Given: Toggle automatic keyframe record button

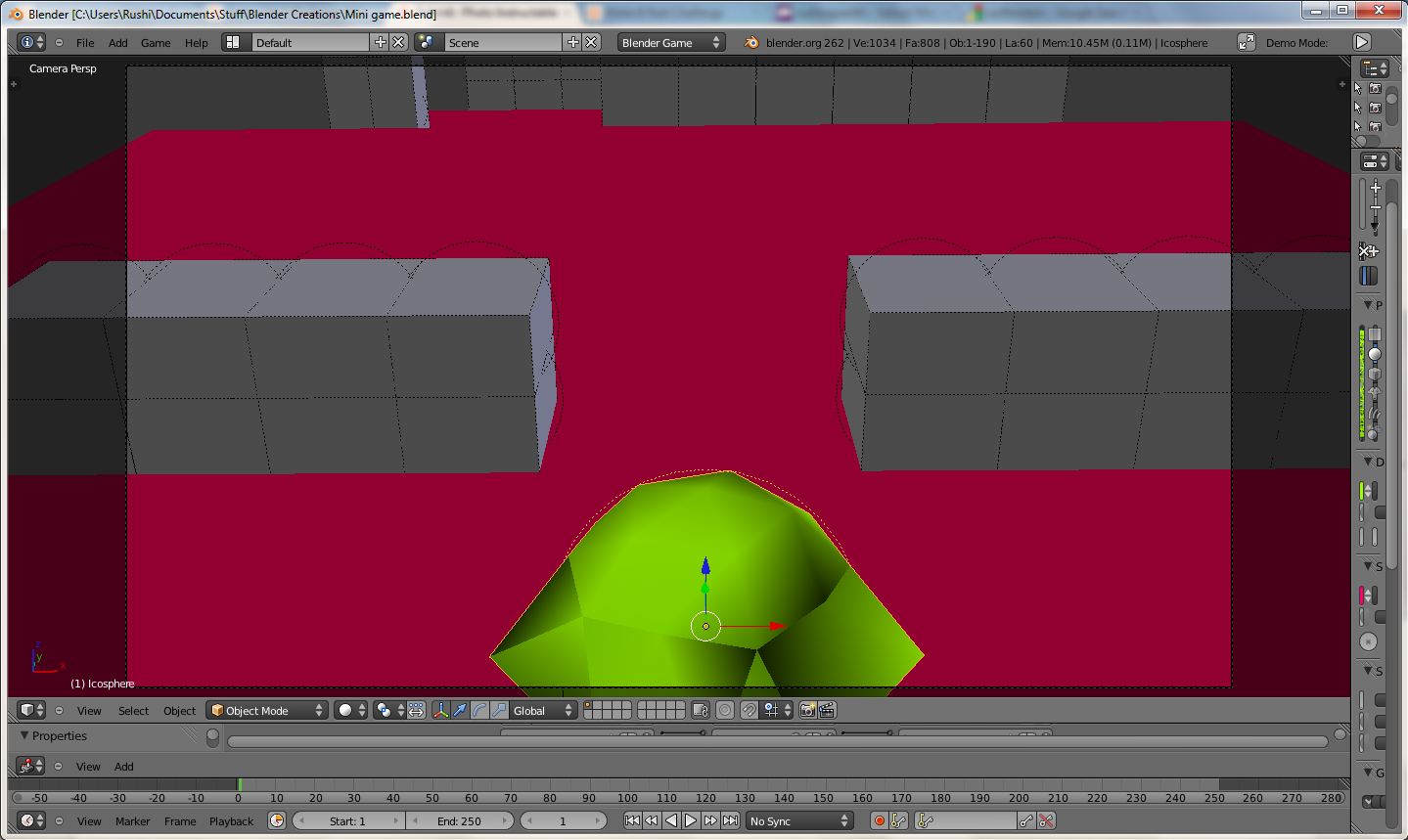Looking at the screenshot, I should click(879, 820).
